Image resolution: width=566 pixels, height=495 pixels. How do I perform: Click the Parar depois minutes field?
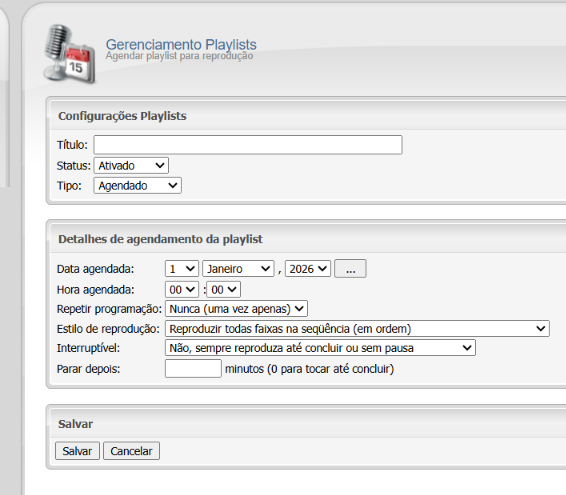193,369
